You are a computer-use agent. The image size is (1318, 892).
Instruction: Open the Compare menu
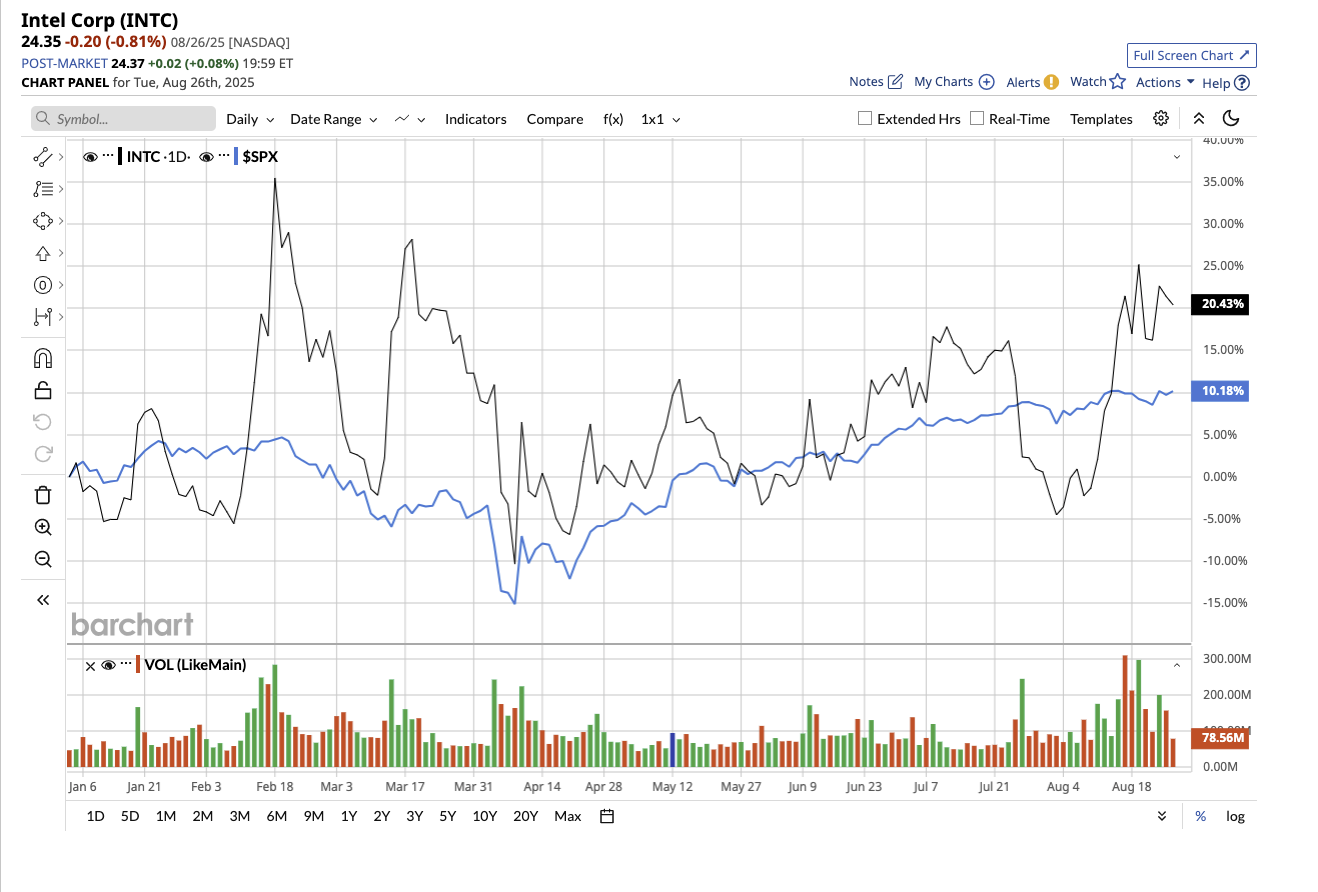555,119
